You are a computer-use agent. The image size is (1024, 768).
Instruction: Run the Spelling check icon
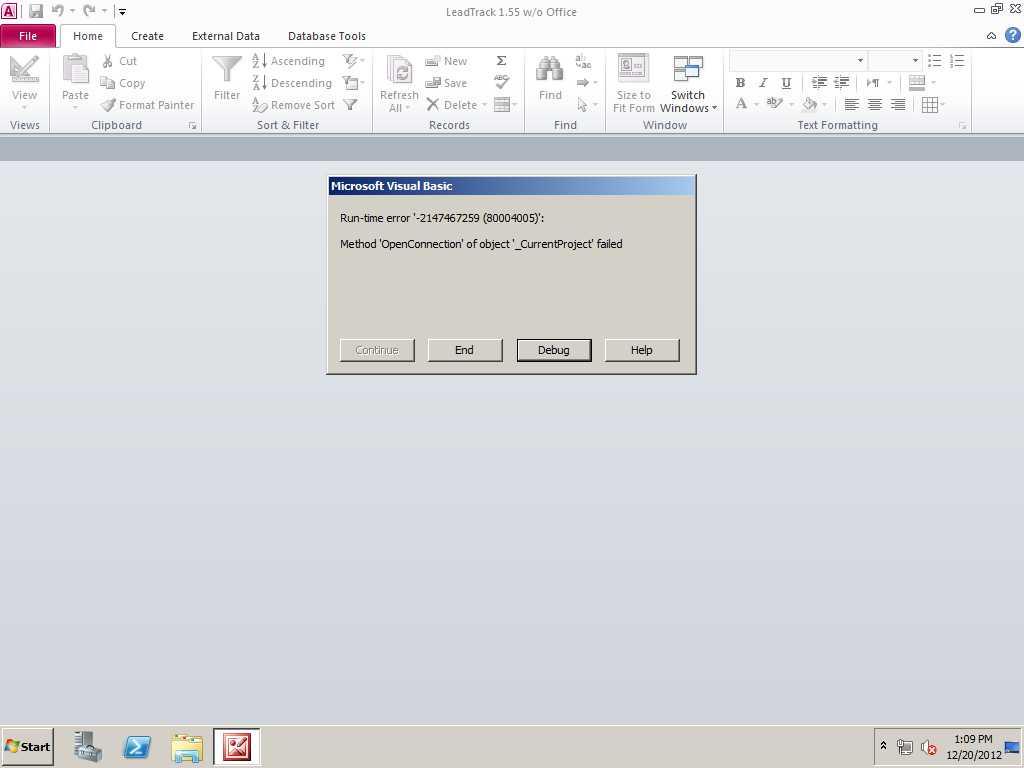coord(502,82)
